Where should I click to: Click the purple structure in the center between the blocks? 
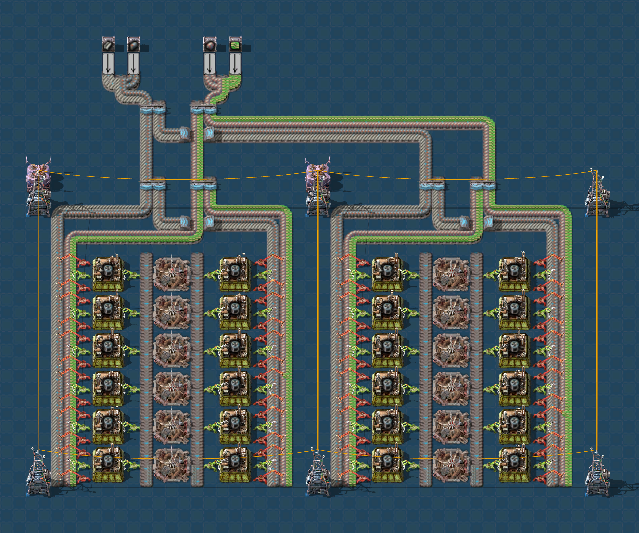(318, 173)
